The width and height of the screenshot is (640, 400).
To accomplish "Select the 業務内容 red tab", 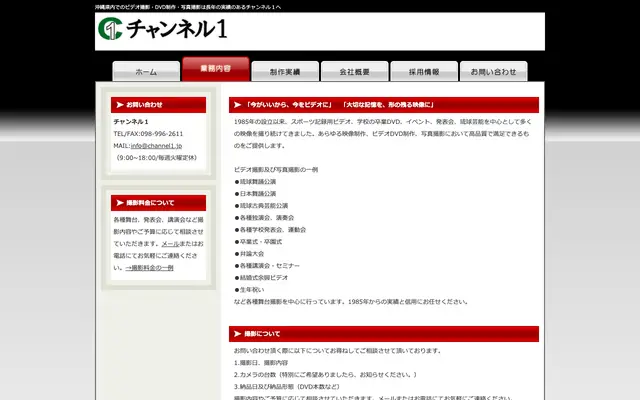I will click(216, 69).
